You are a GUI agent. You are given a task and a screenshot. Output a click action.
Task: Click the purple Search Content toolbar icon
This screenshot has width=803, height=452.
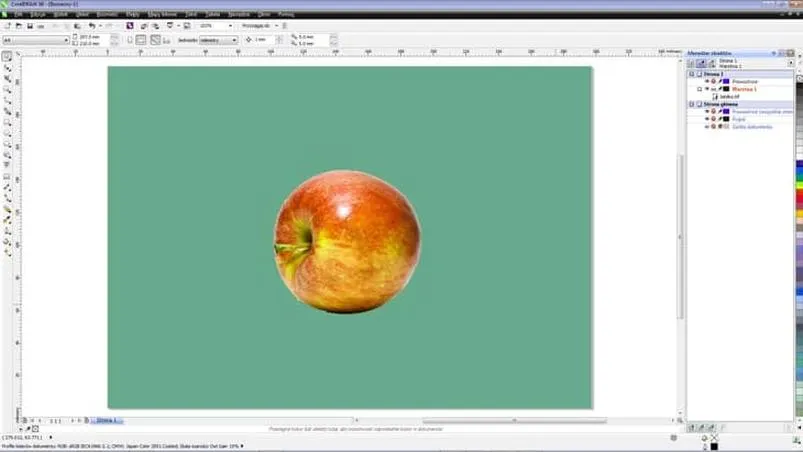click(x=130, y=26)
